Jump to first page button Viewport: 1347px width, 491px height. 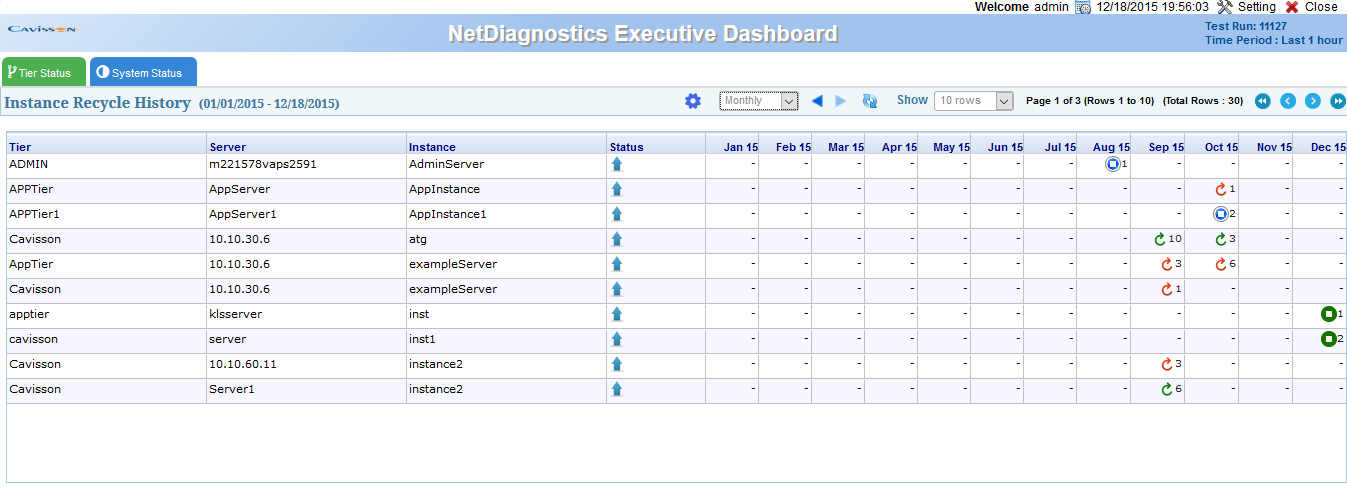(x=1263, y=101)
